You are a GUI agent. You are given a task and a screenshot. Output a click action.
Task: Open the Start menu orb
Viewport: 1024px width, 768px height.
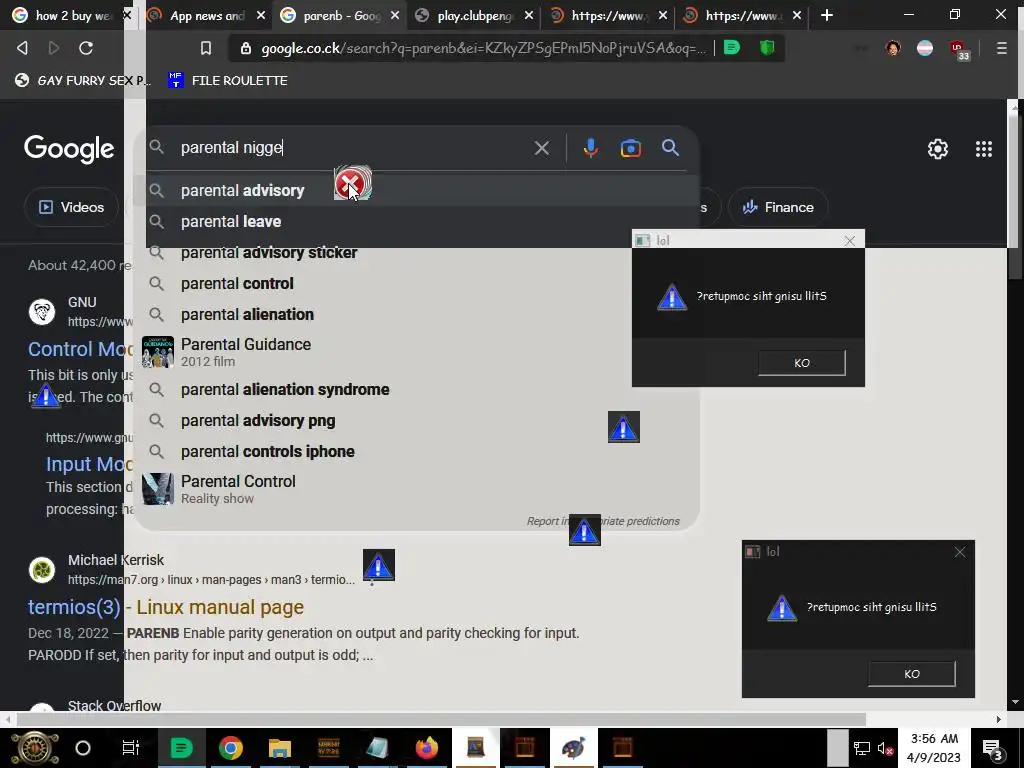35,748
